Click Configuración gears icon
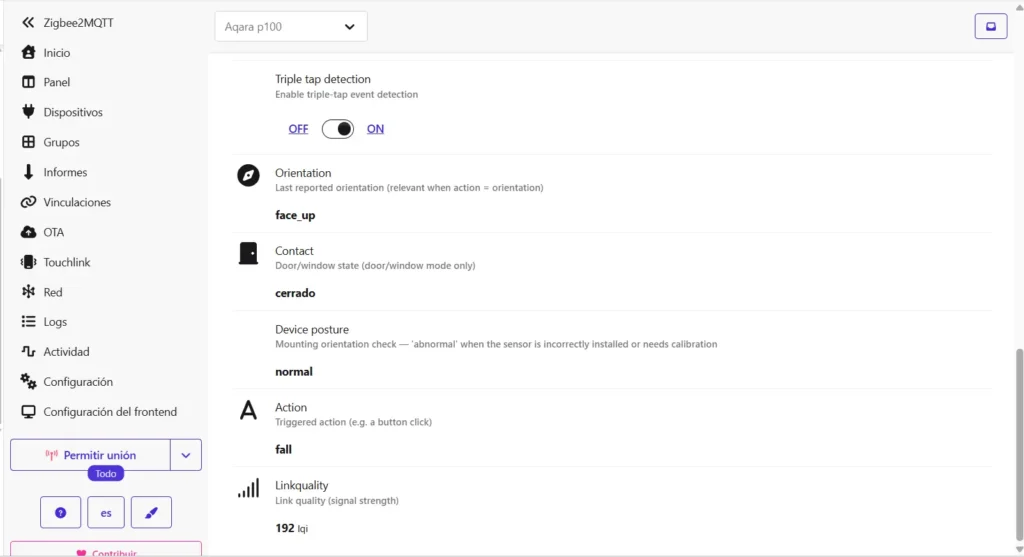The height and width of the screenshot is (557, 1024). coord(28,381)
